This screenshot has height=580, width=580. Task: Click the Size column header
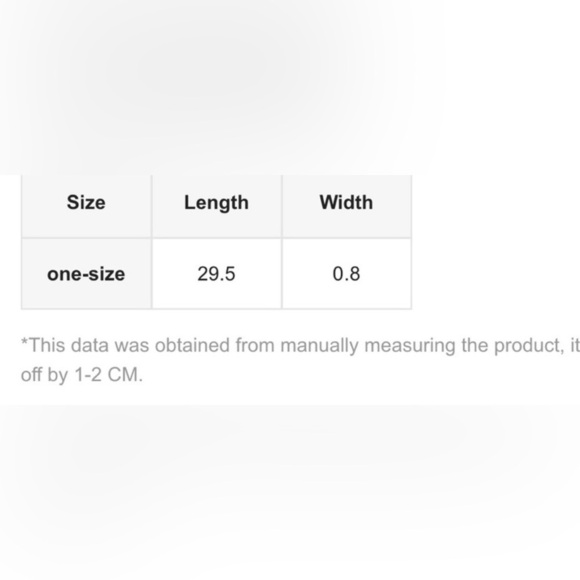(86, 203)
